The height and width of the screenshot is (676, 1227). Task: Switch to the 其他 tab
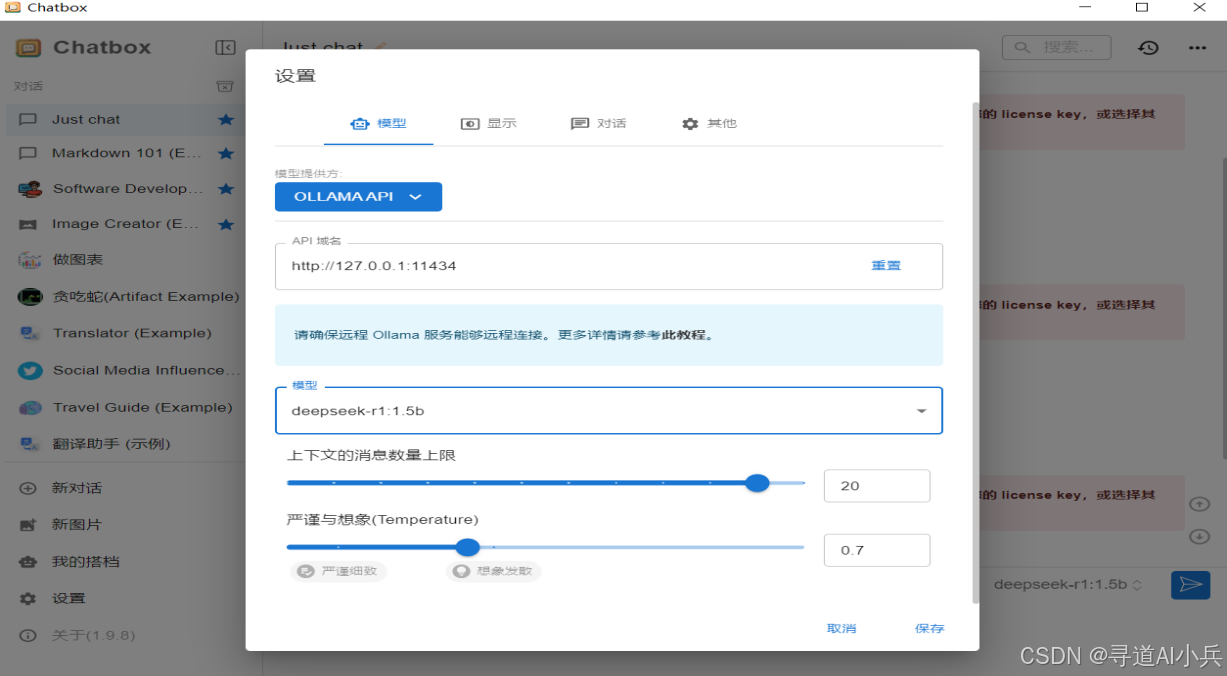(x=709, y=123)
